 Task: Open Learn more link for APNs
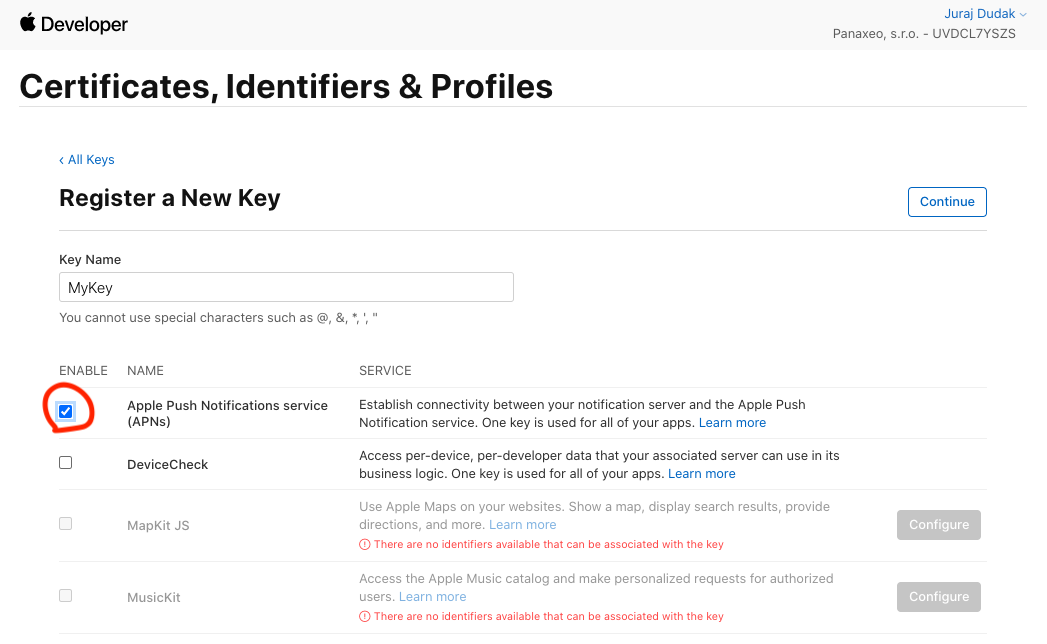click(x=732, y=423)
